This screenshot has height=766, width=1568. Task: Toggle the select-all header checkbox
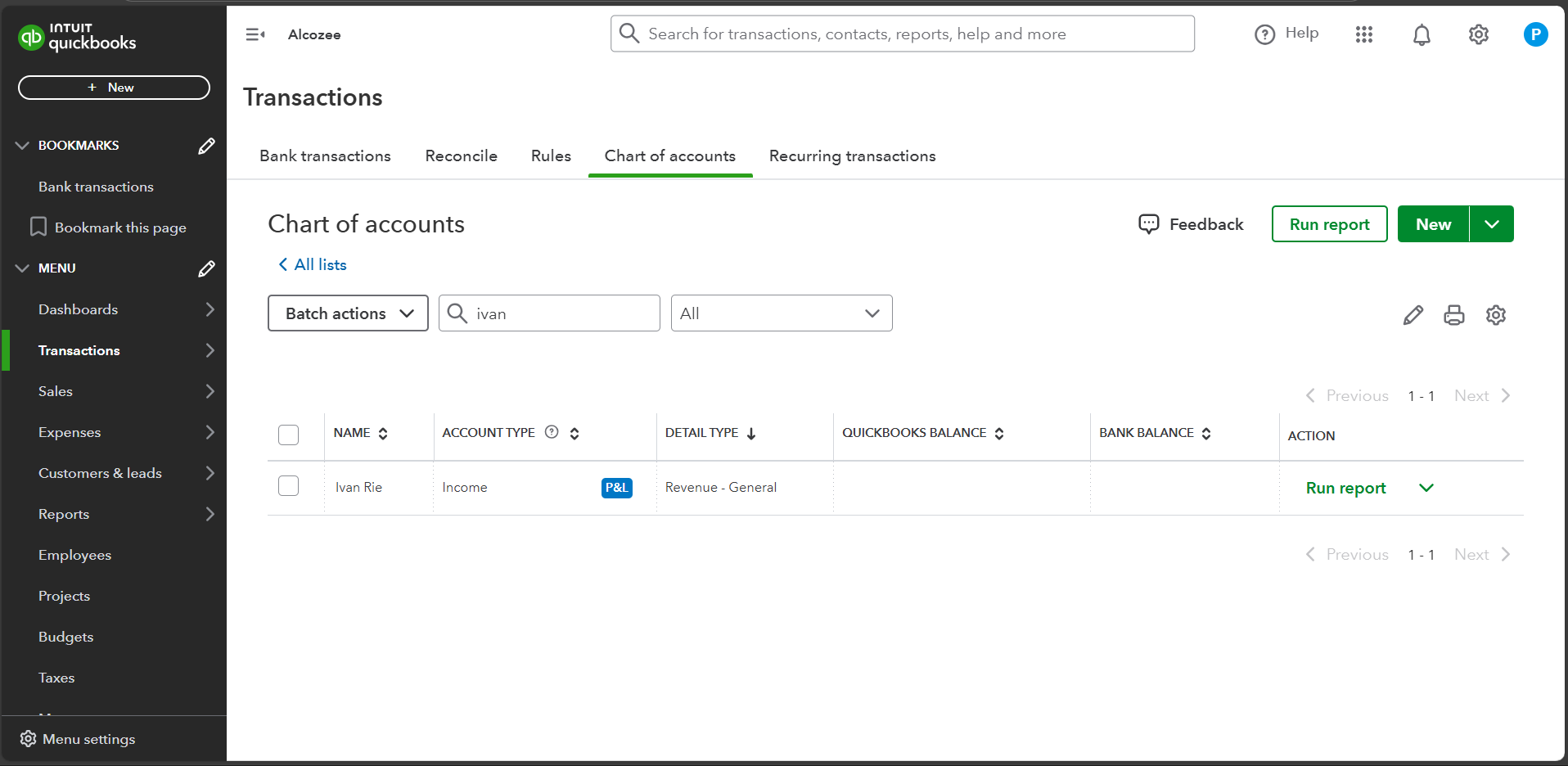288,435
